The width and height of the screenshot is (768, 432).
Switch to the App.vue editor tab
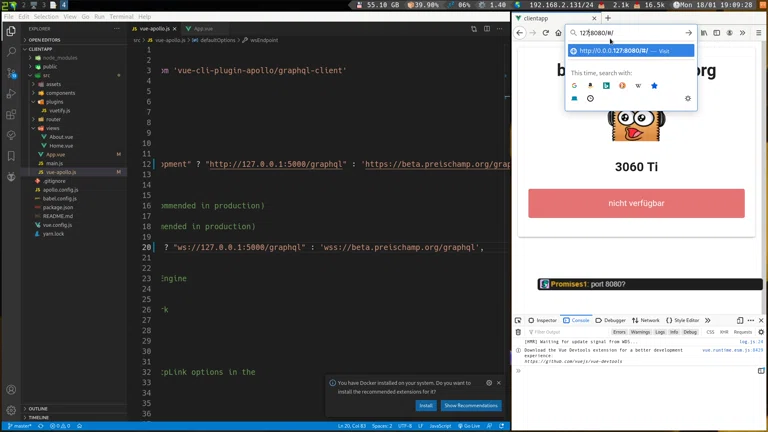[203, 29]
